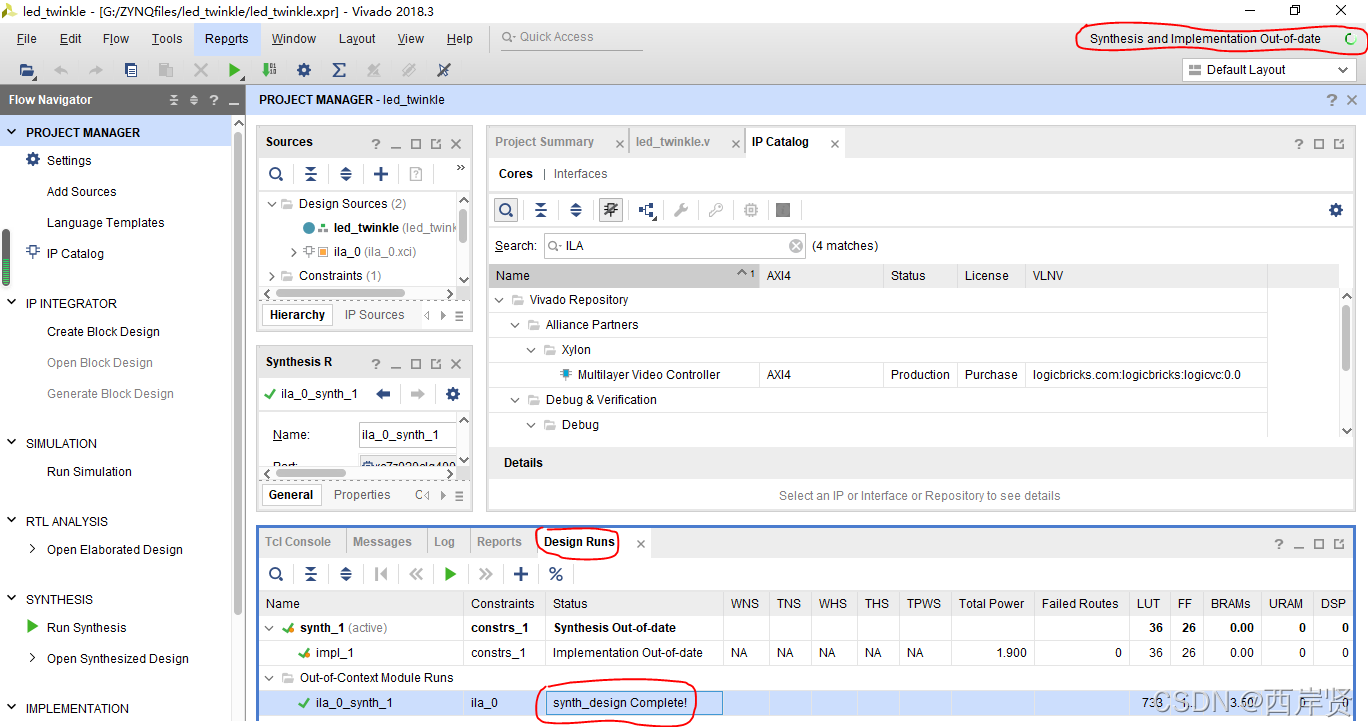Launch runs with green play in Design Runs
This screenshot has width=1368, height=727.
[451, 574]
